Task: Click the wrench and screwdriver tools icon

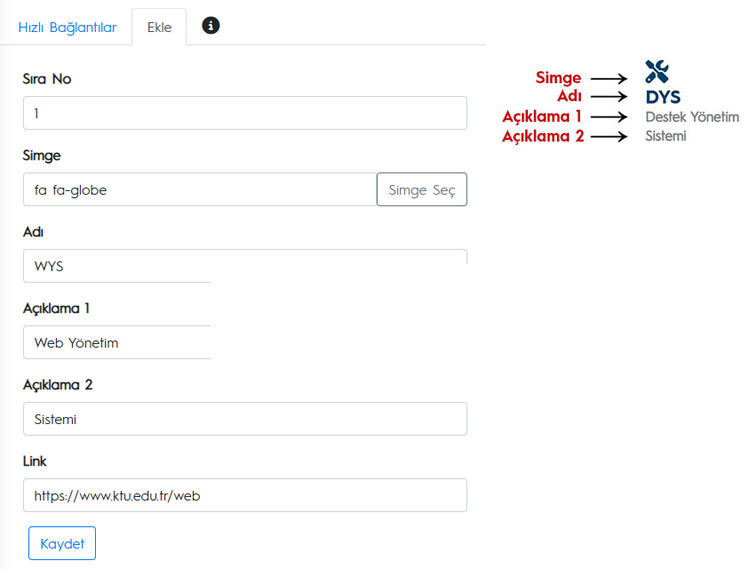Action: pyautogui.click(x=657, y=72)
